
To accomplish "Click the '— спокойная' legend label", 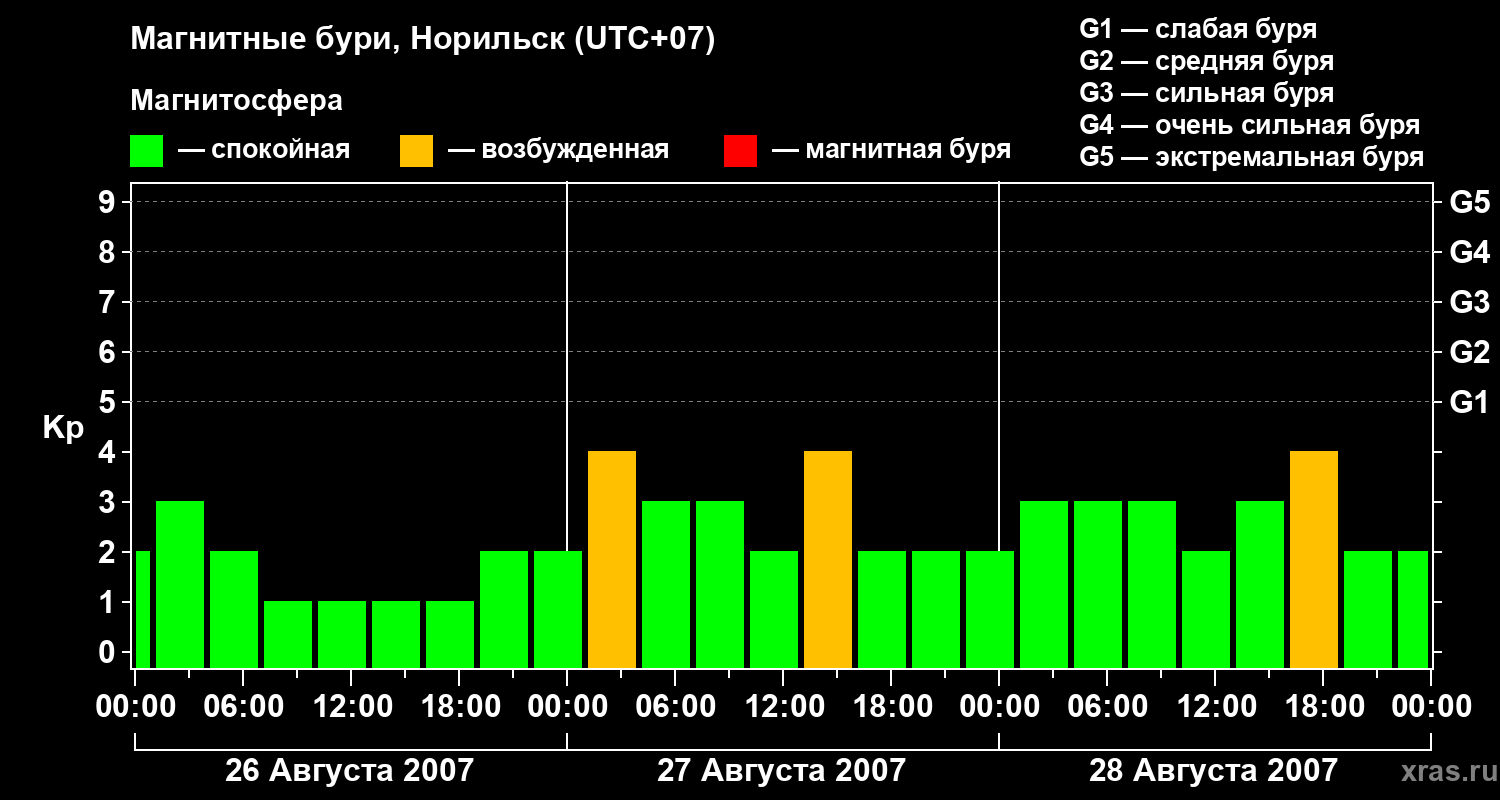I will [x=264, y=150].
